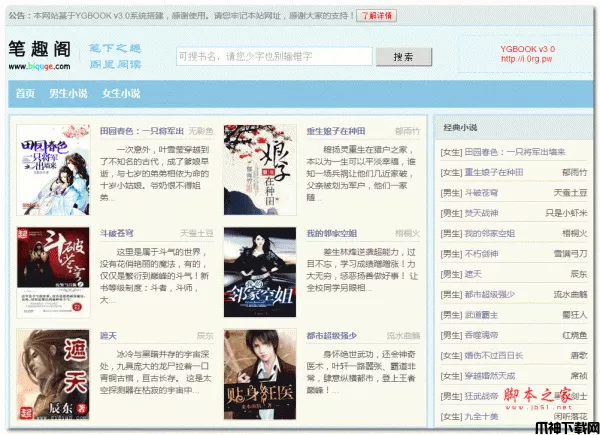The width and height of the screenshot is (600, 435).
Task: Open sidebar entry 狂武战帝
Action: [x=481, y=396]
